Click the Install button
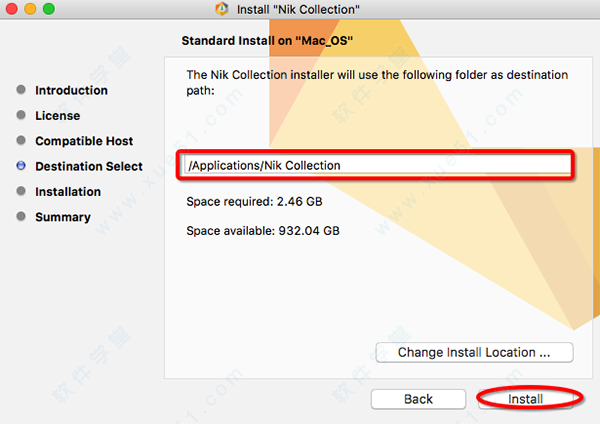The width and height of the screenshot is (600, 424). pyautogui.click(x=526, y=399)
